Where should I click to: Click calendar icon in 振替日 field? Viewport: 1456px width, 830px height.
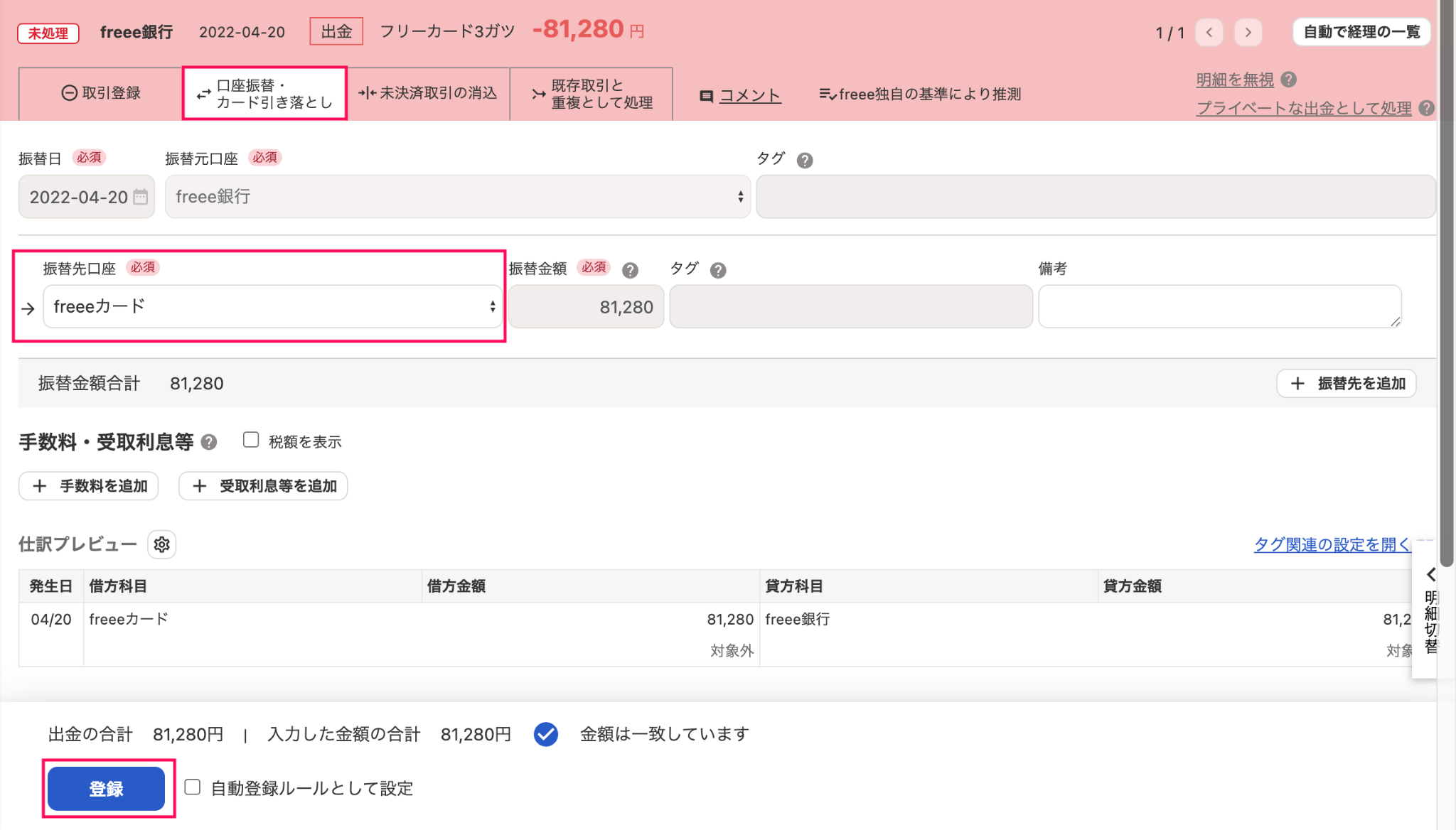pyautogui.click(x=141, y=197)
